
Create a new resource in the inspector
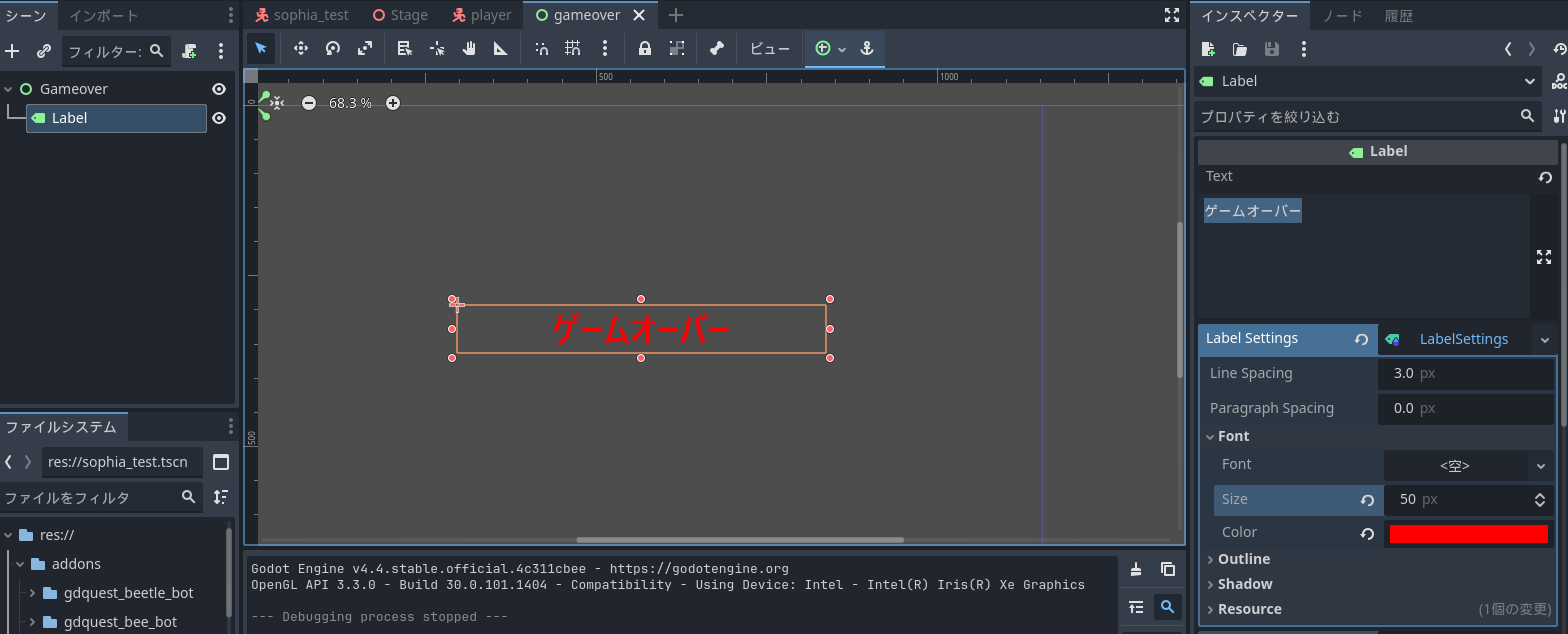(x=1208, y=49)
